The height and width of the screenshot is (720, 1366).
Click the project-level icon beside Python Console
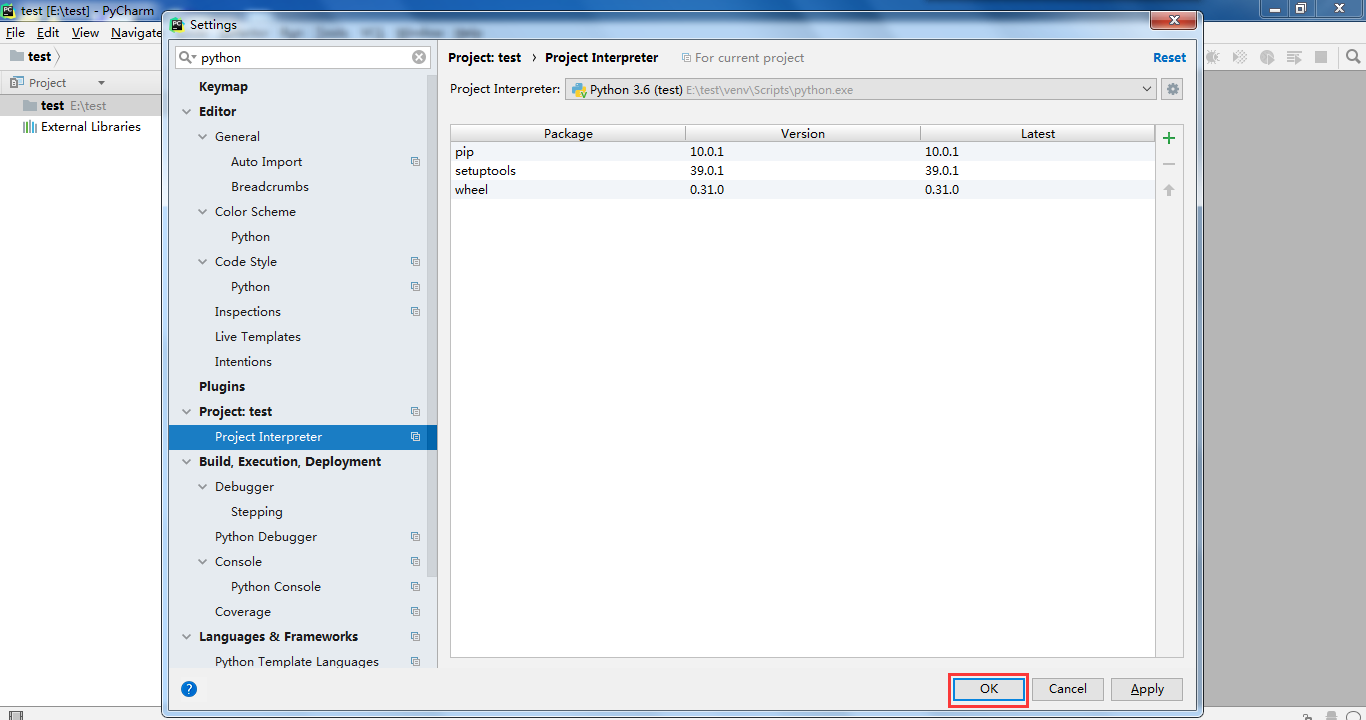tap(415, 587)
